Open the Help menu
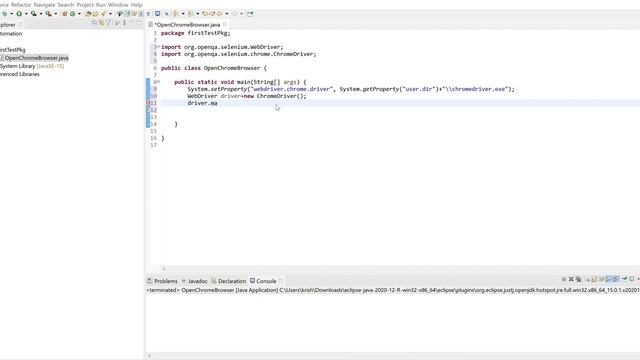The height and width of the screenshot is (360, 640). (x=136, y=5)
